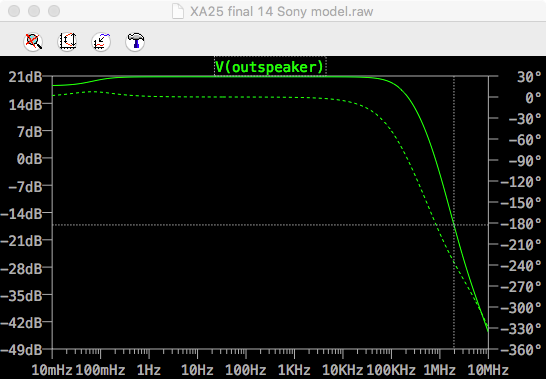Click the autorange axes toolbar icon
This screenshot has height=379, width=546.
pyautogui.click(x=67, y=42)
